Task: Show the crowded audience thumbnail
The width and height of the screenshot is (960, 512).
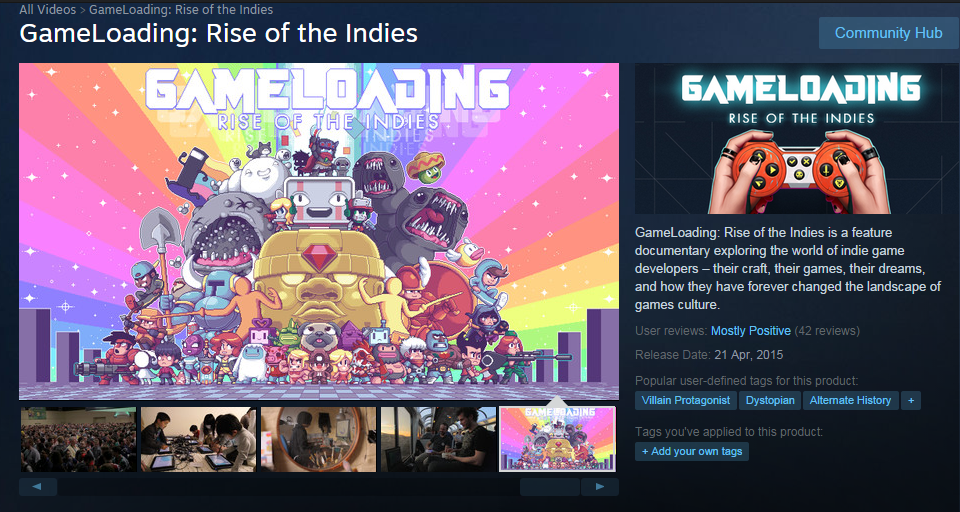Action: pos(78,439)
